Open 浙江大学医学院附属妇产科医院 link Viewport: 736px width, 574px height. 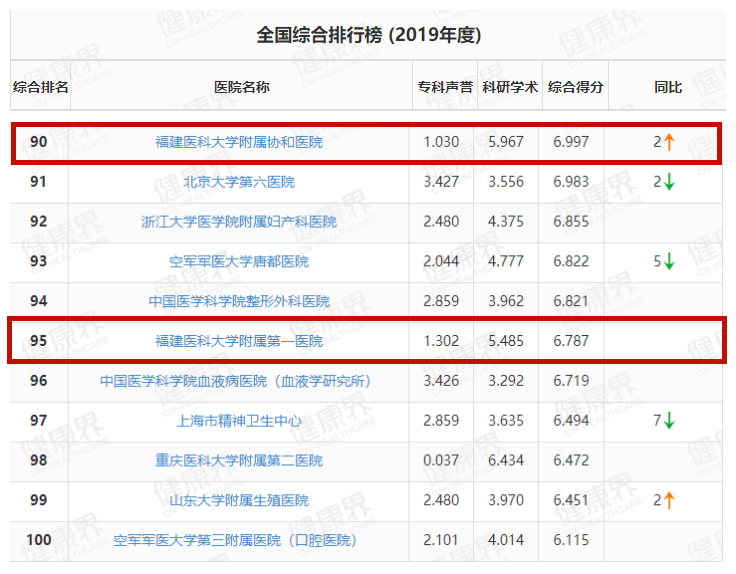point(239,222)
